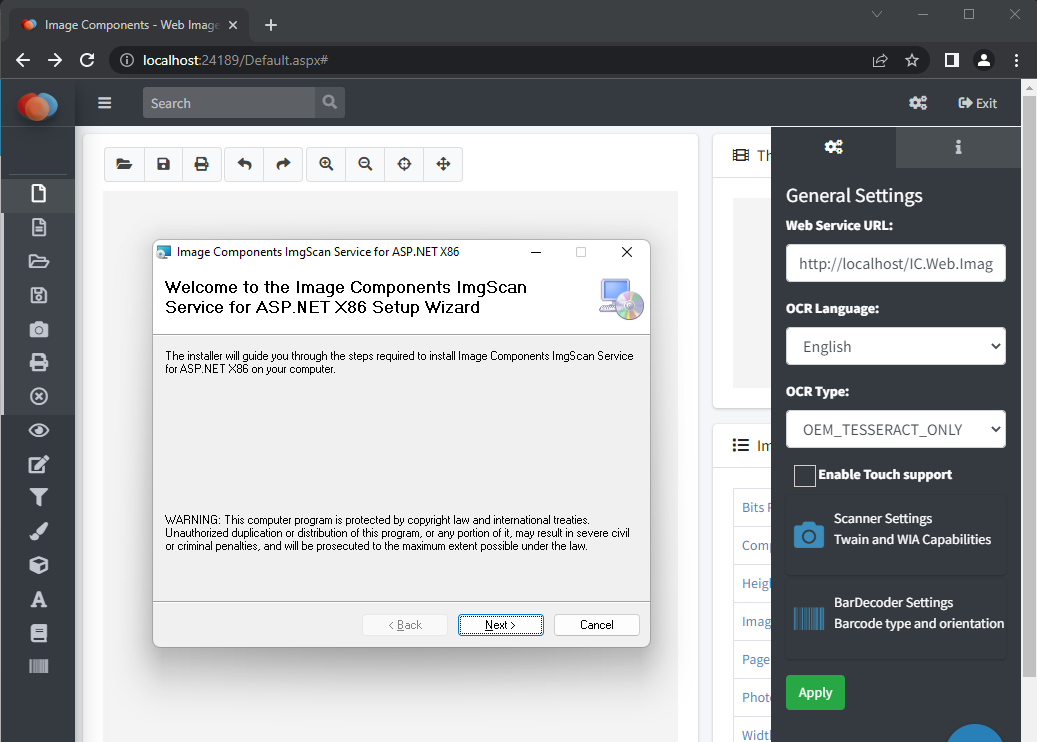
Task: Click the Image Components logo
Action: [38, 106]
